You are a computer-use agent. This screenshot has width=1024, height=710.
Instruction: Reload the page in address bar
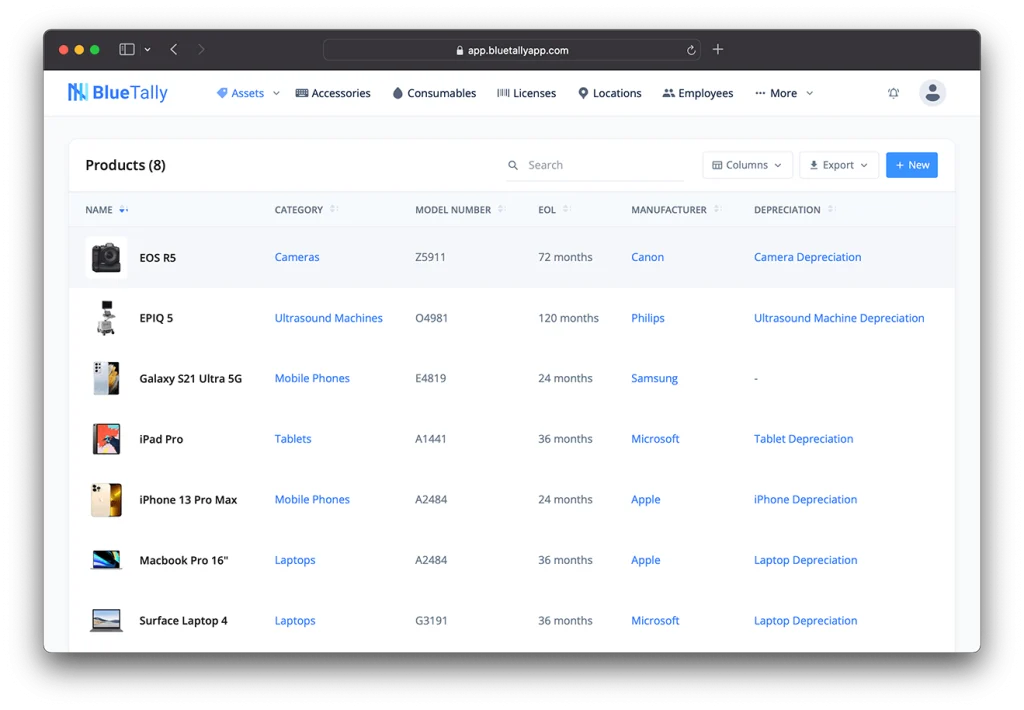pyautogui.click(x=691, y=50)
